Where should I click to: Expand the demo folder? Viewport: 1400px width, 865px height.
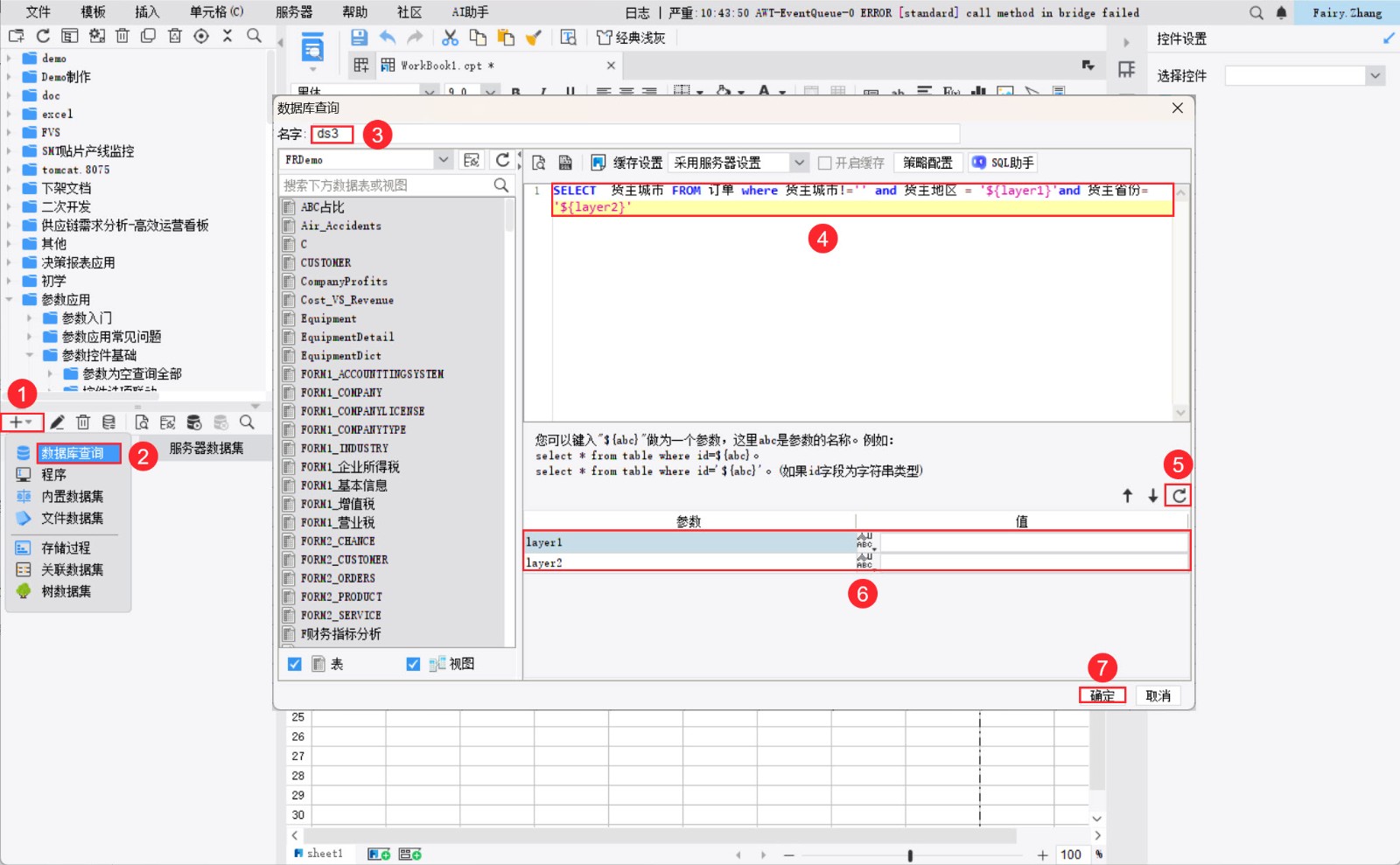point(9,58)
